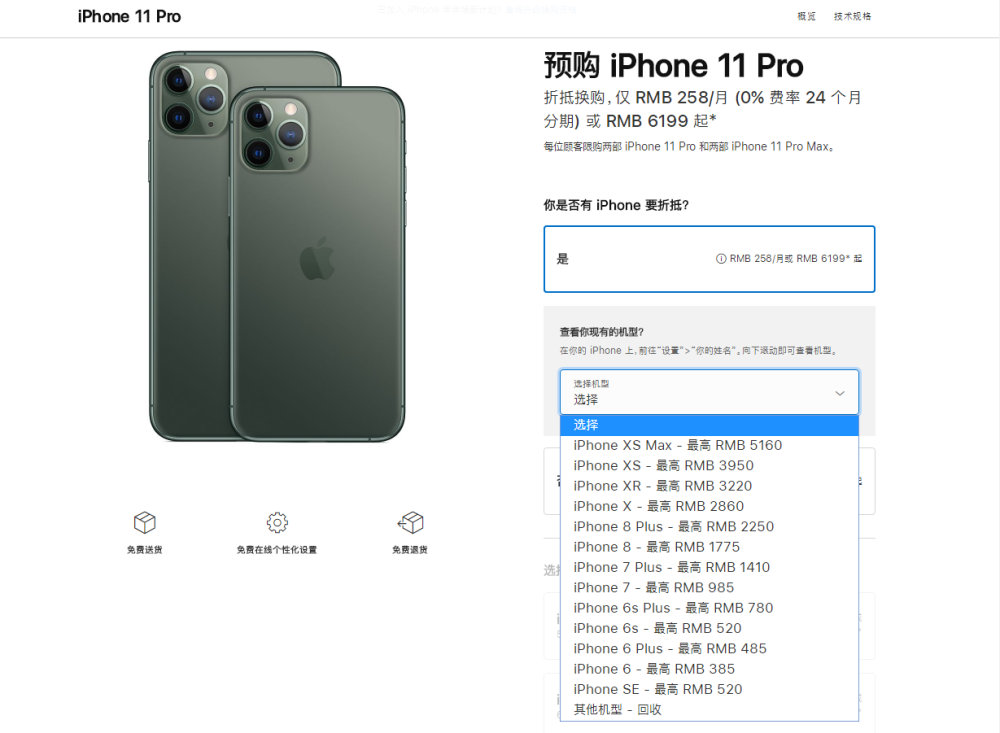This screenshot has height=733, width=1000.
Task: Click the online personalization gear icon
Action: [x=277, y=522]
